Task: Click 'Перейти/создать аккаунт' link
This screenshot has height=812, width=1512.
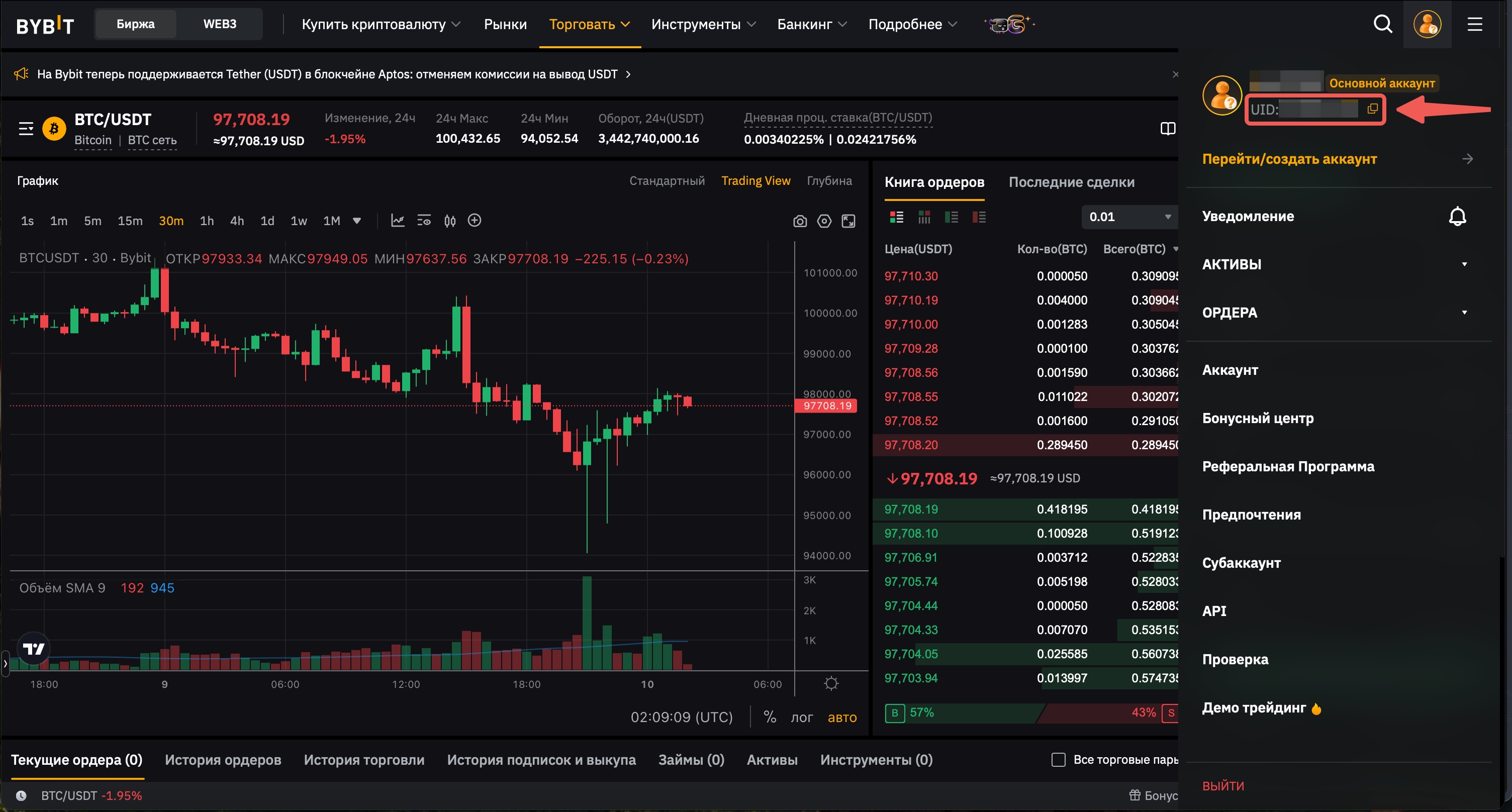Action: point(1289,159)
